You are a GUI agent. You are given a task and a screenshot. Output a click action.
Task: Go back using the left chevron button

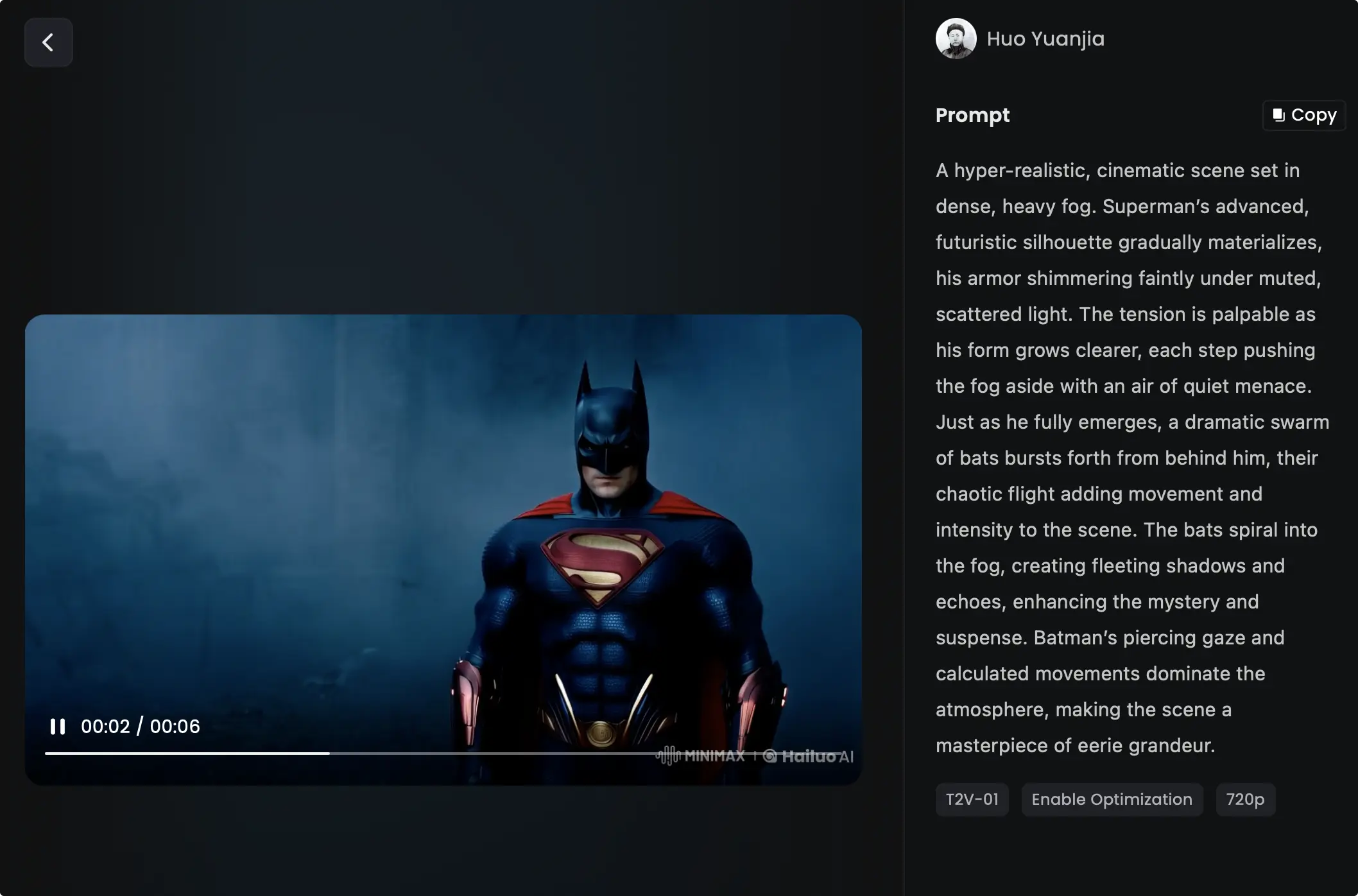tap(49, 42)
